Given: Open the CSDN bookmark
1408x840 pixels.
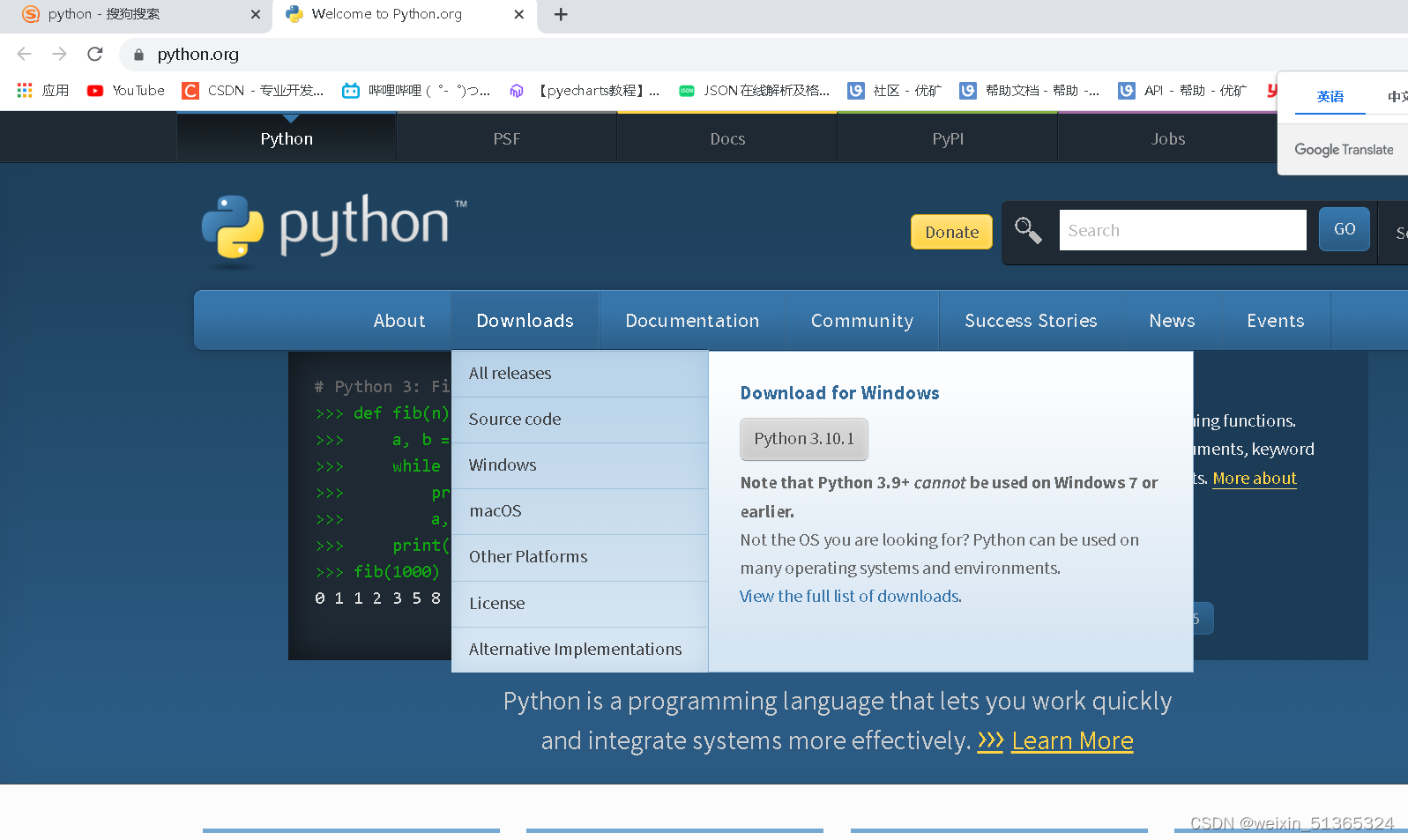Looking at the screenshot, I should [252, 90].
